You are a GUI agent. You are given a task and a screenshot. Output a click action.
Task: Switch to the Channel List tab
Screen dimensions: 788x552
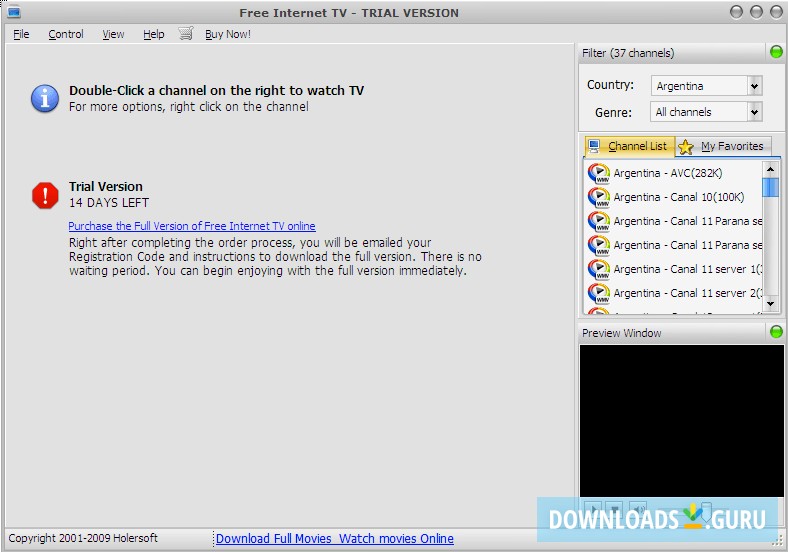pos(629,146)
